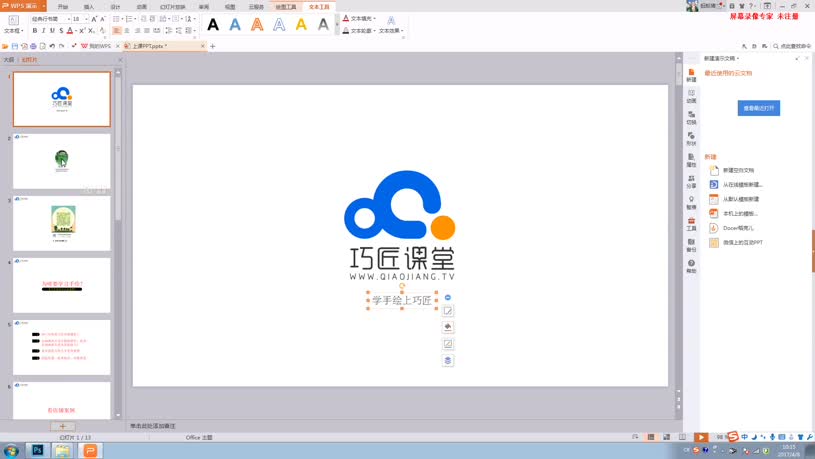Screen dimensions: 815x459
Task: Click the layers icon beside text box
Action: tap(448, 360)
